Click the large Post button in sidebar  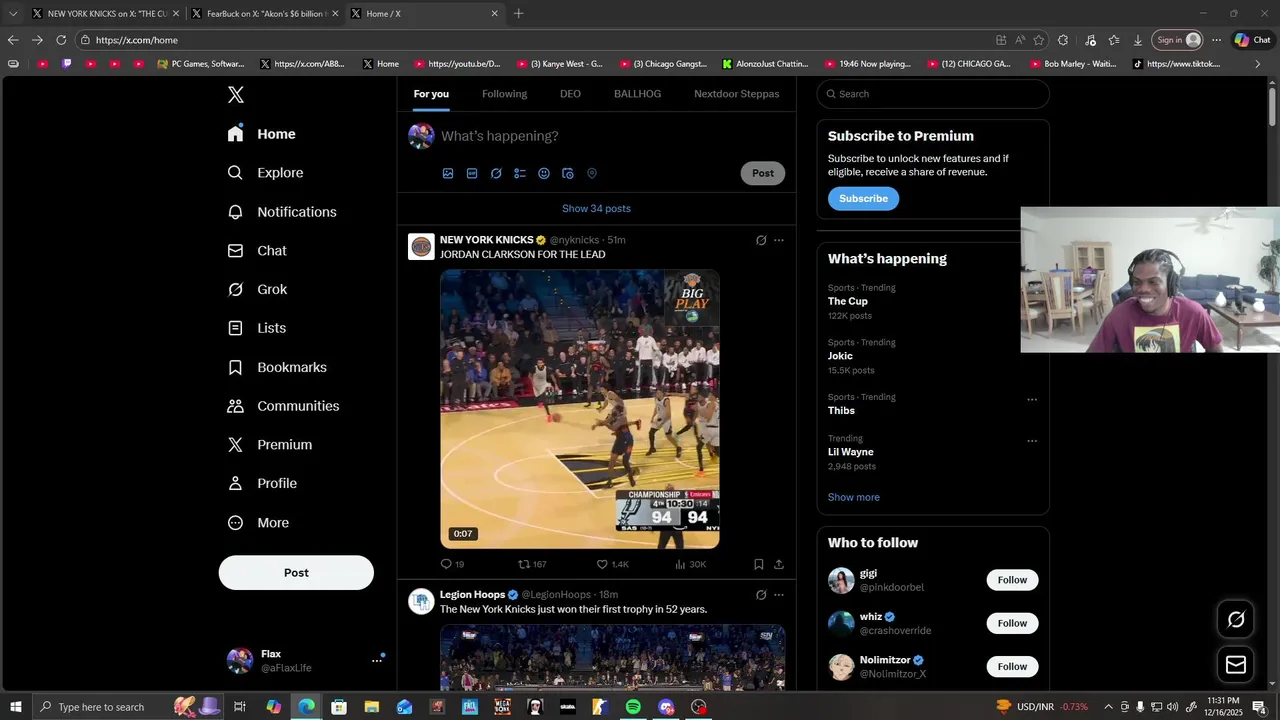pyautogui.click(x=296, y=573)
